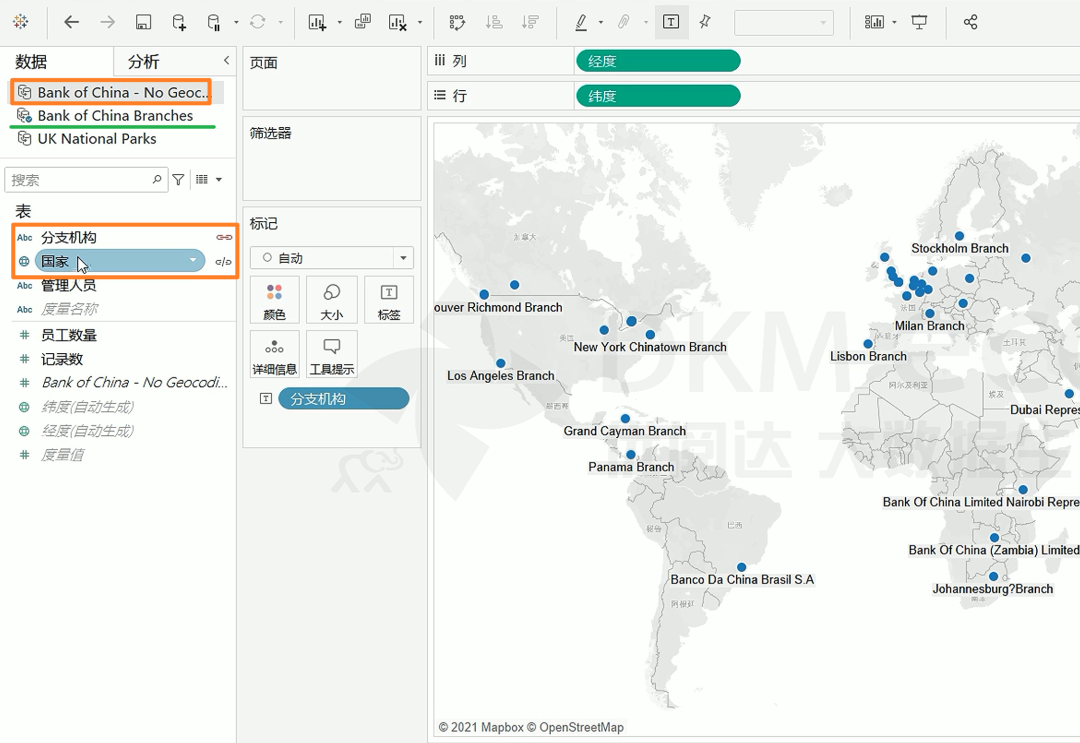The image size is (1080, 743).
Task: Click the 分支机构 pill on marks card
Action: pos(344,399)
